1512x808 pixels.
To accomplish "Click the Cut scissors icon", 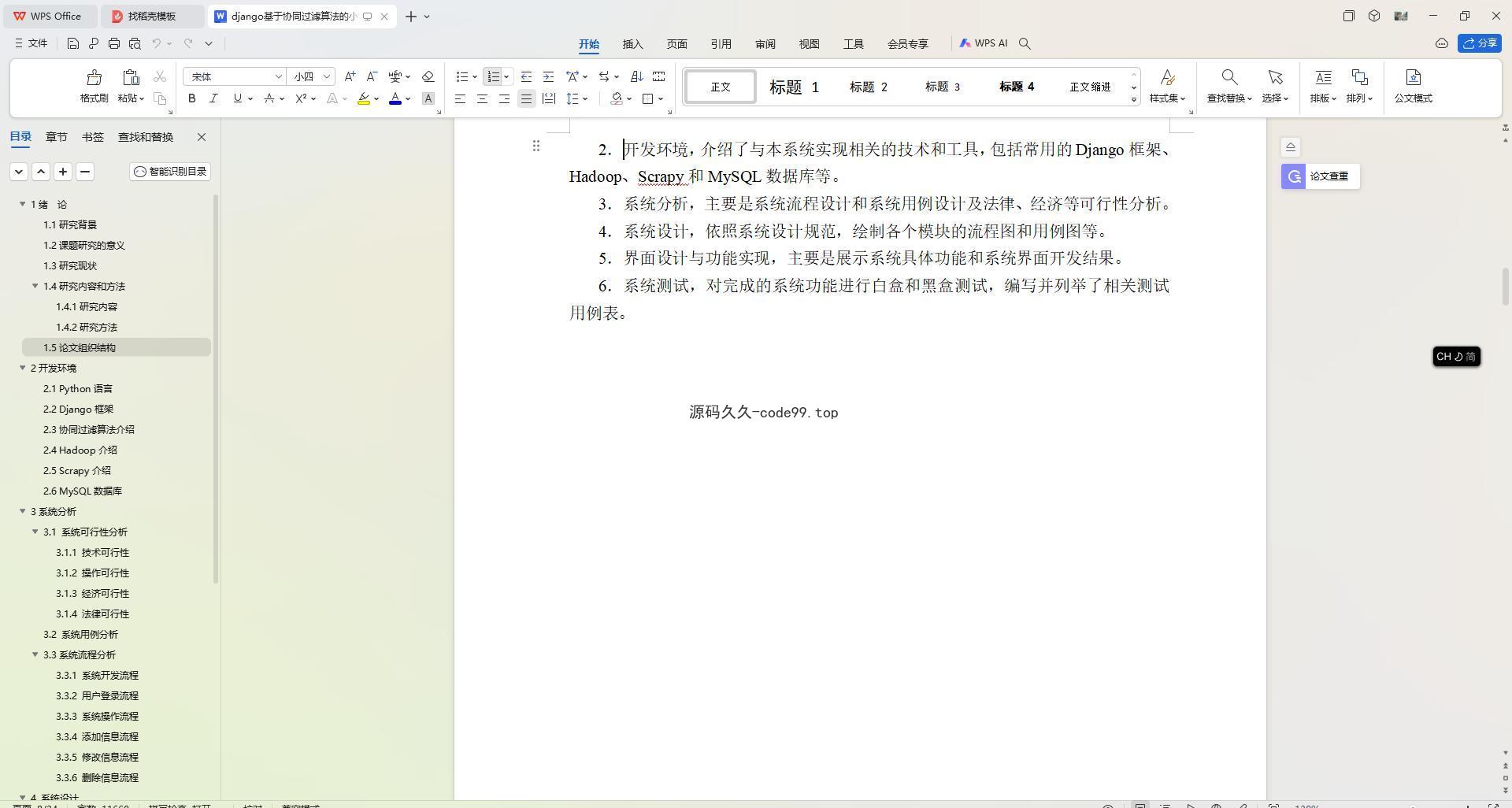I will click(160, 76).
